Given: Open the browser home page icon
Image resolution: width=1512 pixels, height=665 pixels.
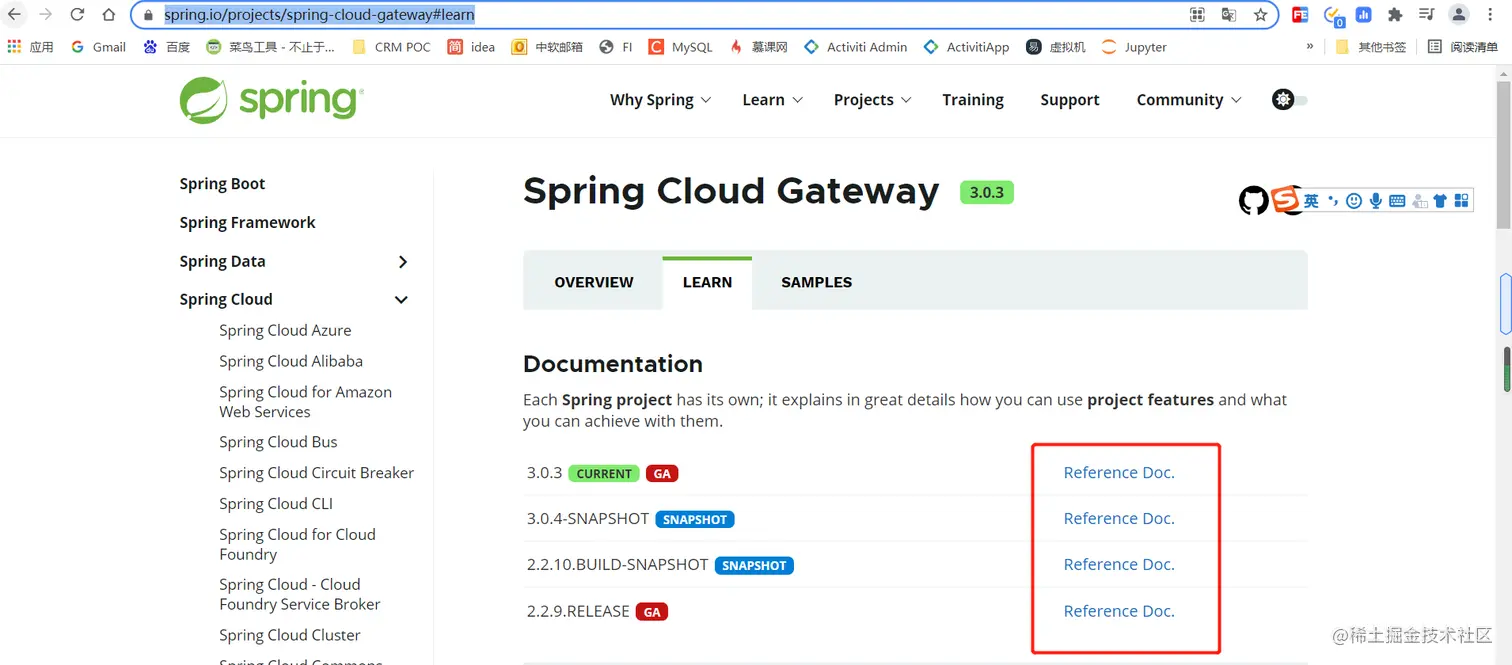Looking at the screenshot, I should click(109, 15).
